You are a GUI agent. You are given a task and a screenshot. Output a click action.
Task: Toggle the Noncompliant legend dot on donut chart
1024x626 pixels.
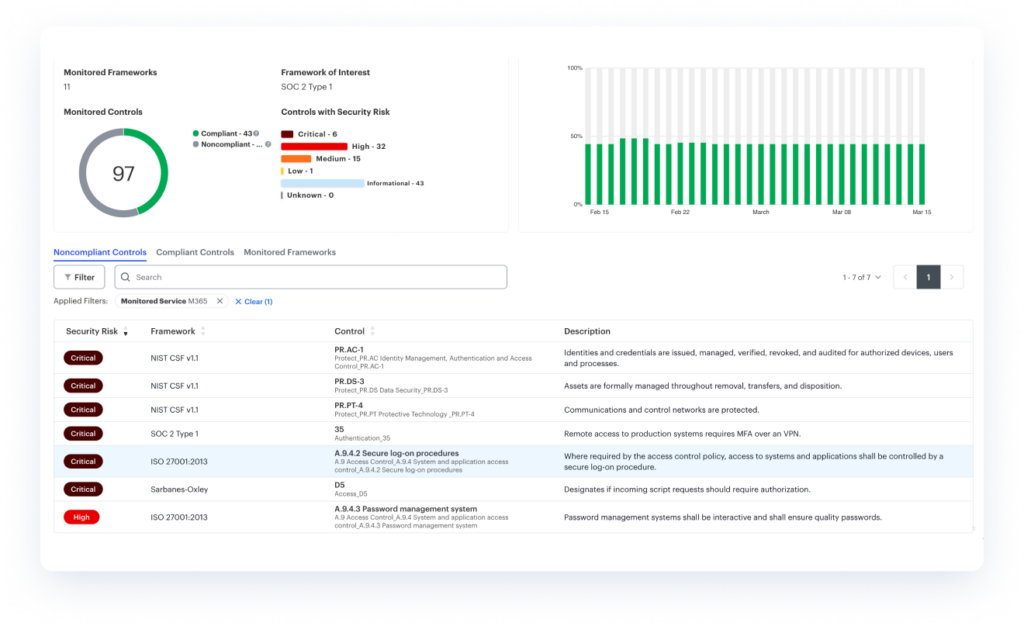[x=196, y=144]
